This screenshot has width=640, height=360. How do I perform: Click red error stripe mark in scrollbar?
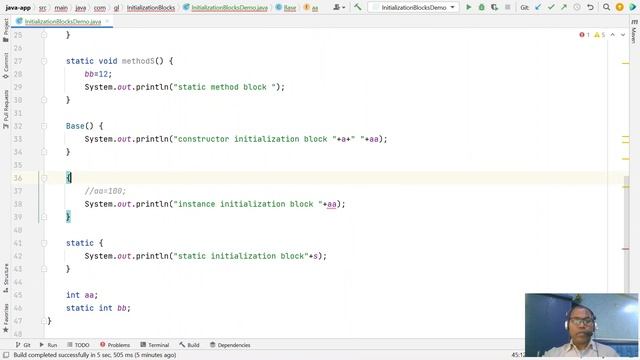pos(626,249)
